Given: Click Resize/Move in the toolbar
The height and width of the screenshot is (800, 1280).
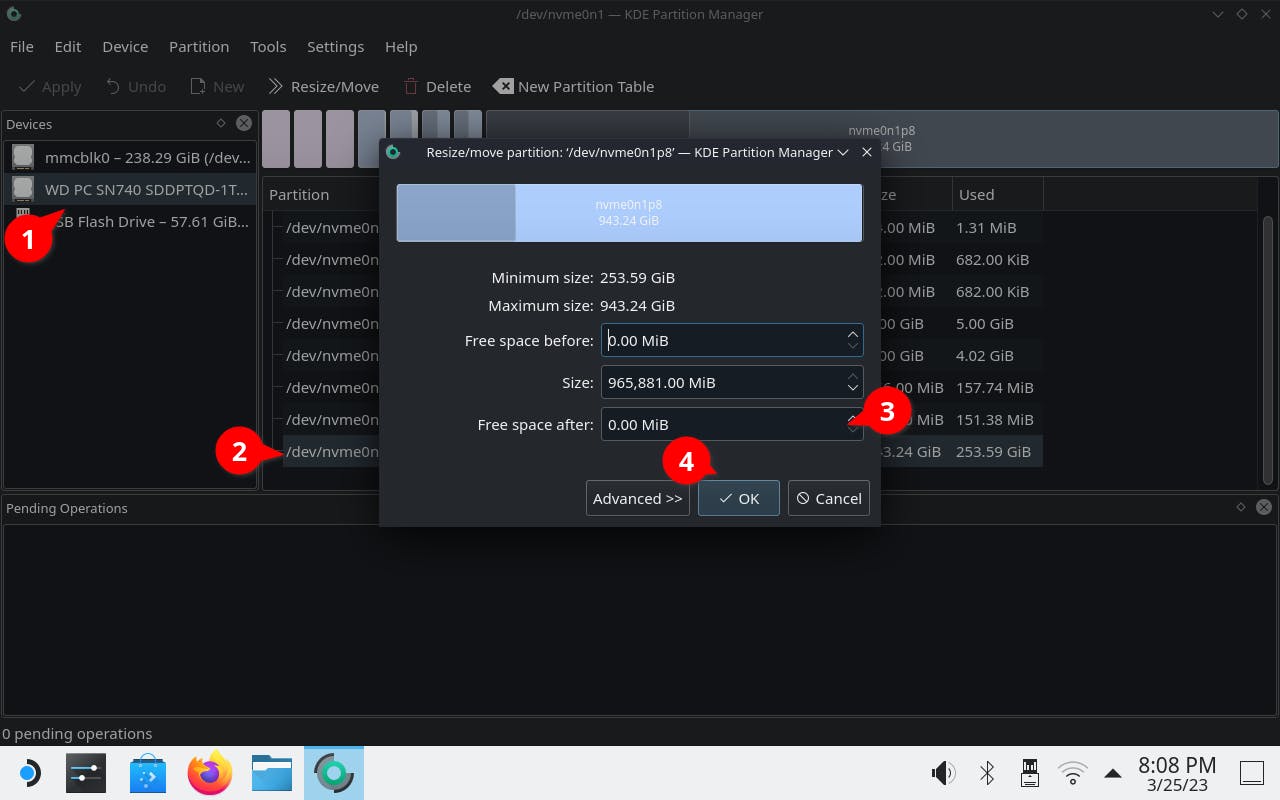Looking at the screenshot, I should click(323, 87).
